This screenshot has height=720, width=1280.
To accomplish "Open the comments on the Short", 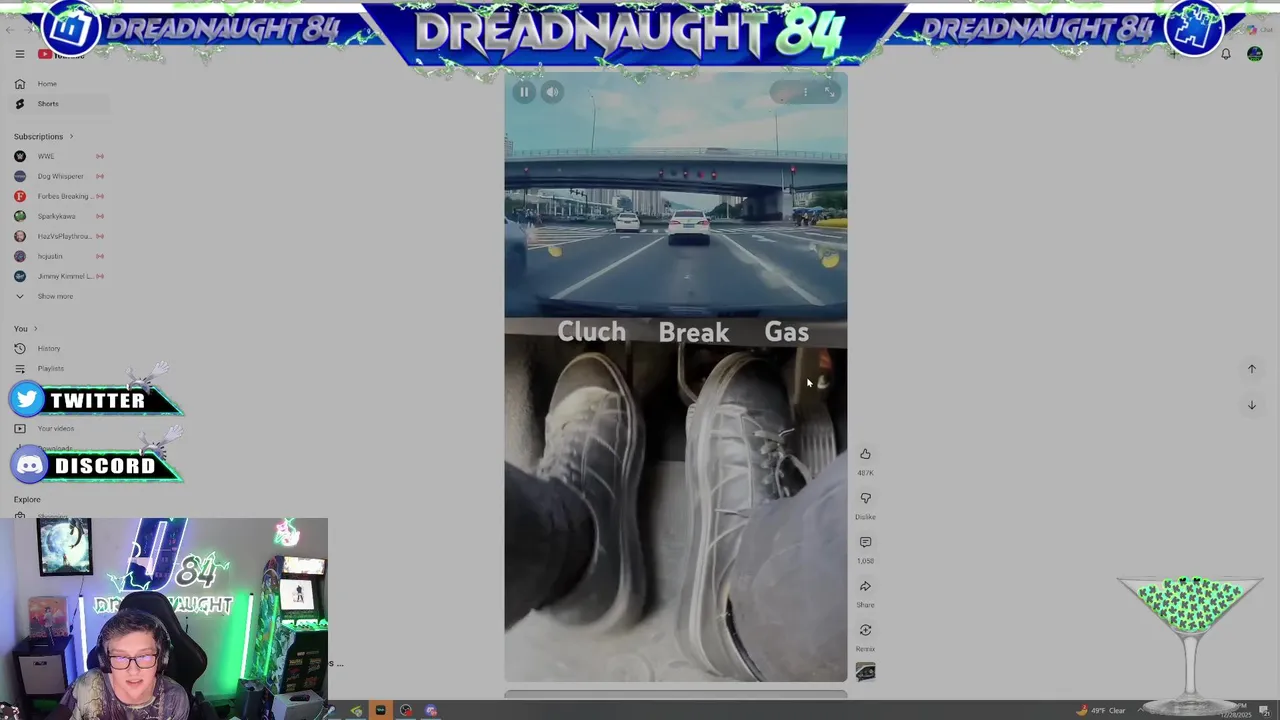I will (865, 542).
